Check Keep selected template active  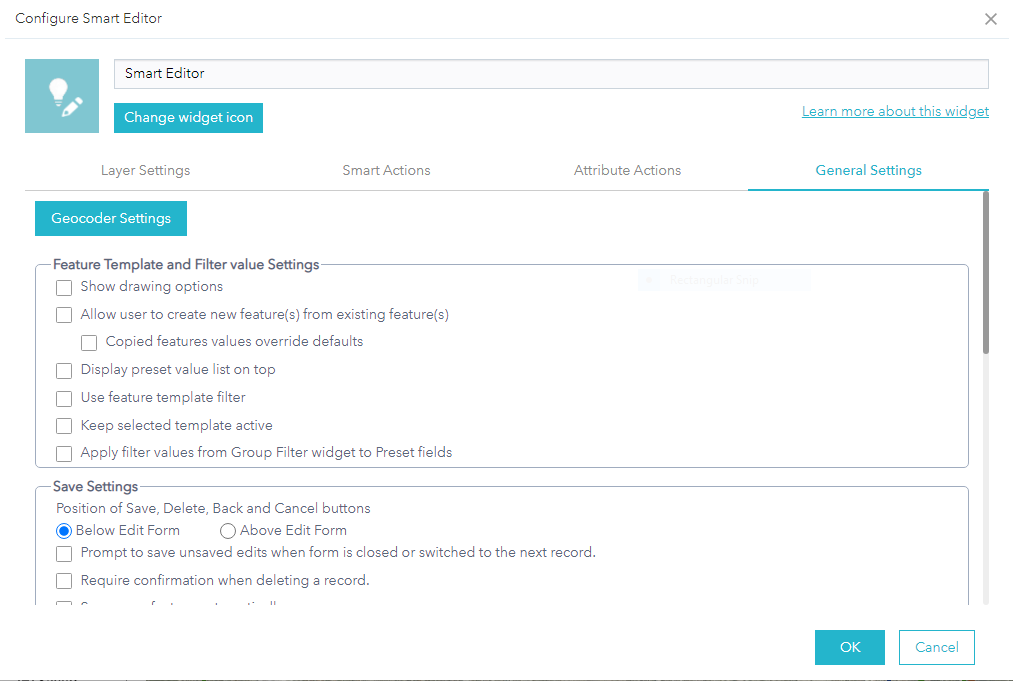pos(64,425)
